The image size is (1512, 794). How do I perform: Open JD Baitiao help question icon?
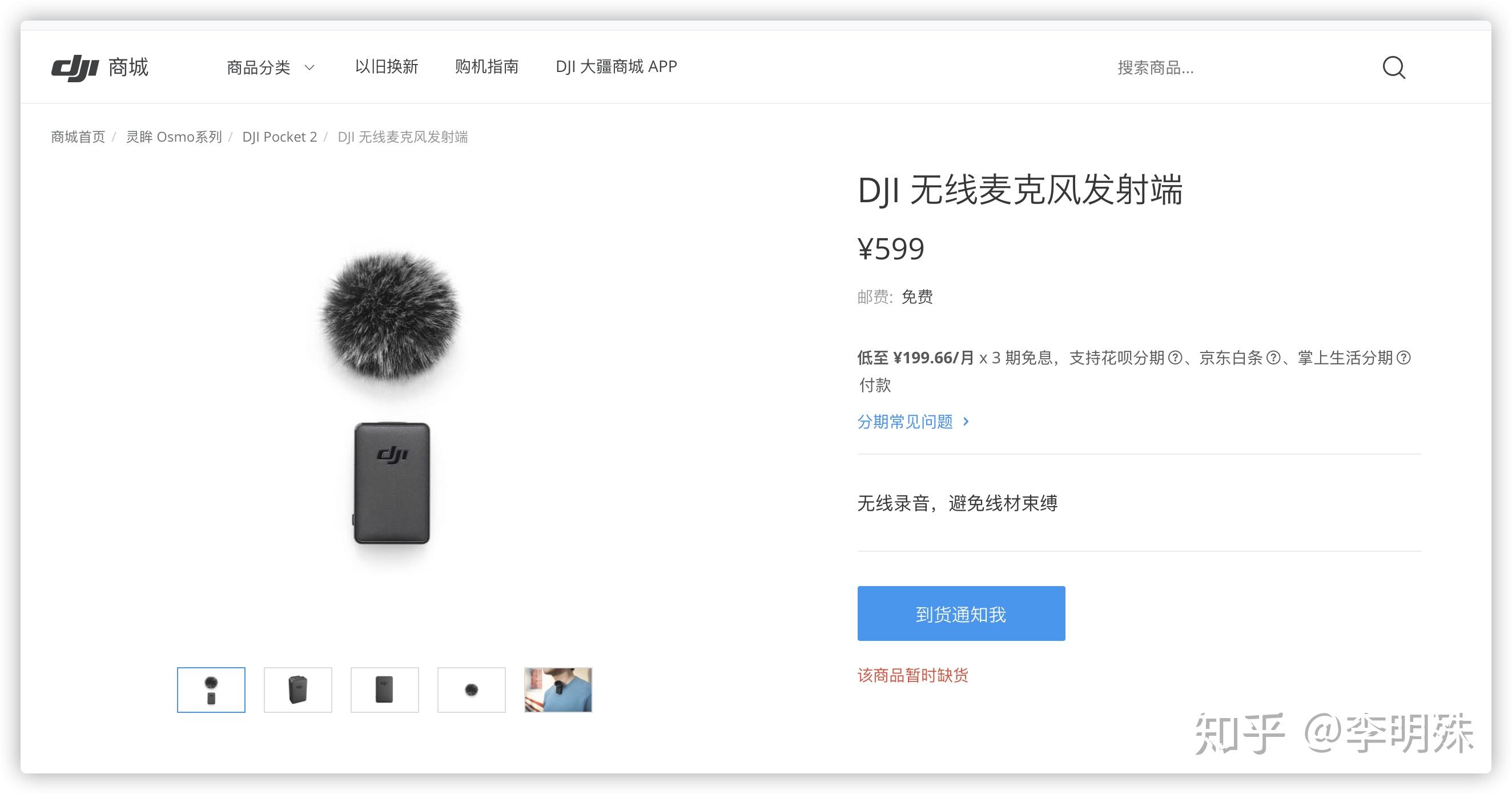coord(1273,358)
